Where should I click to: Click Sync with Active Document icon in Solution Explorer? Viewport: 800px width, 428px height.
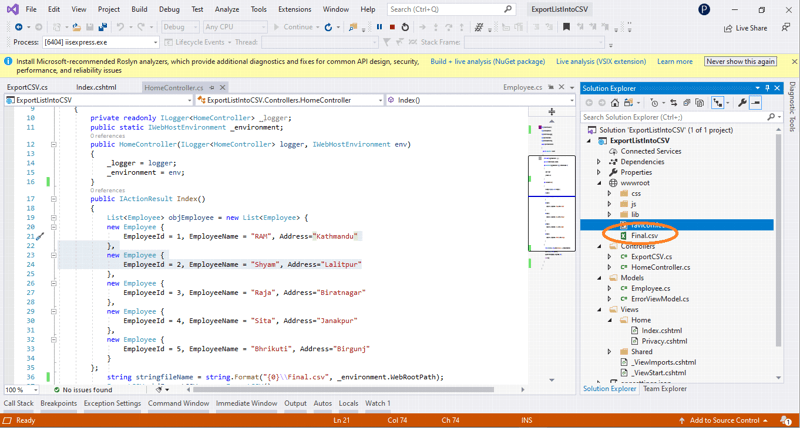point(672,103)
